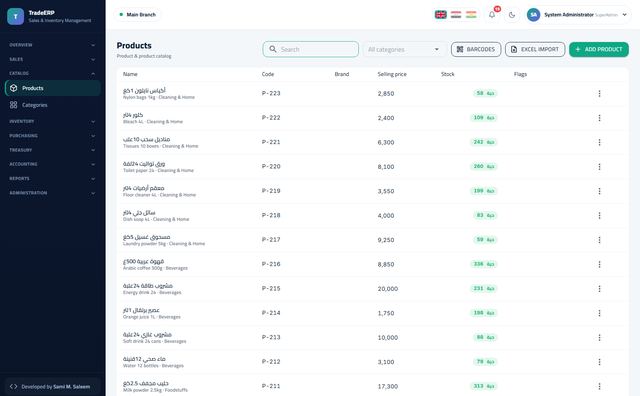The height and width of the screenshot is (396, 640).
Task: Click the TradeERP logo icon
Action: click(x=16, y=16)
